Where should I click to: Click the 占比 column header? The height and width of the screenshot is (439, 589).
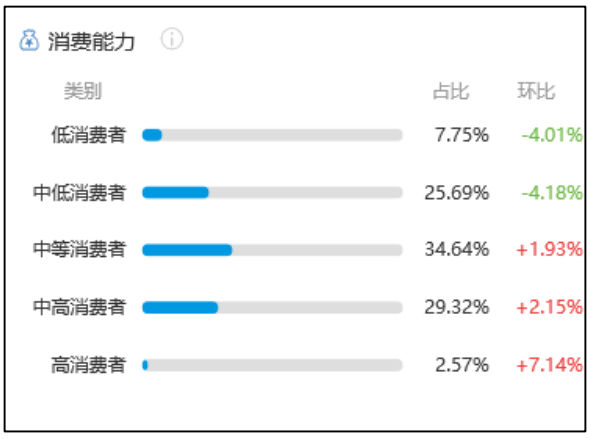pos(451,91)
